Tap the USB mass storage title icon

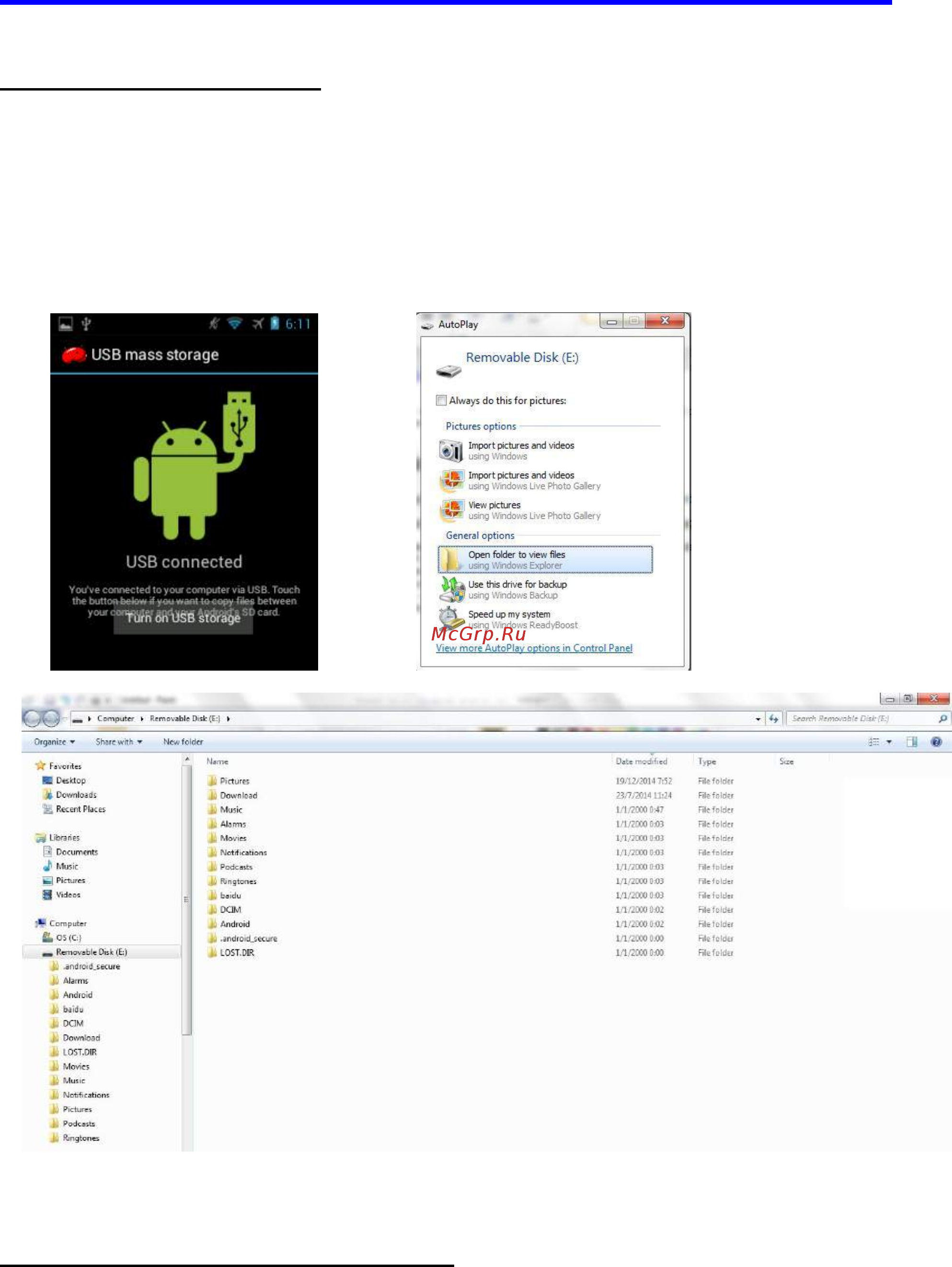coord(74,355)
